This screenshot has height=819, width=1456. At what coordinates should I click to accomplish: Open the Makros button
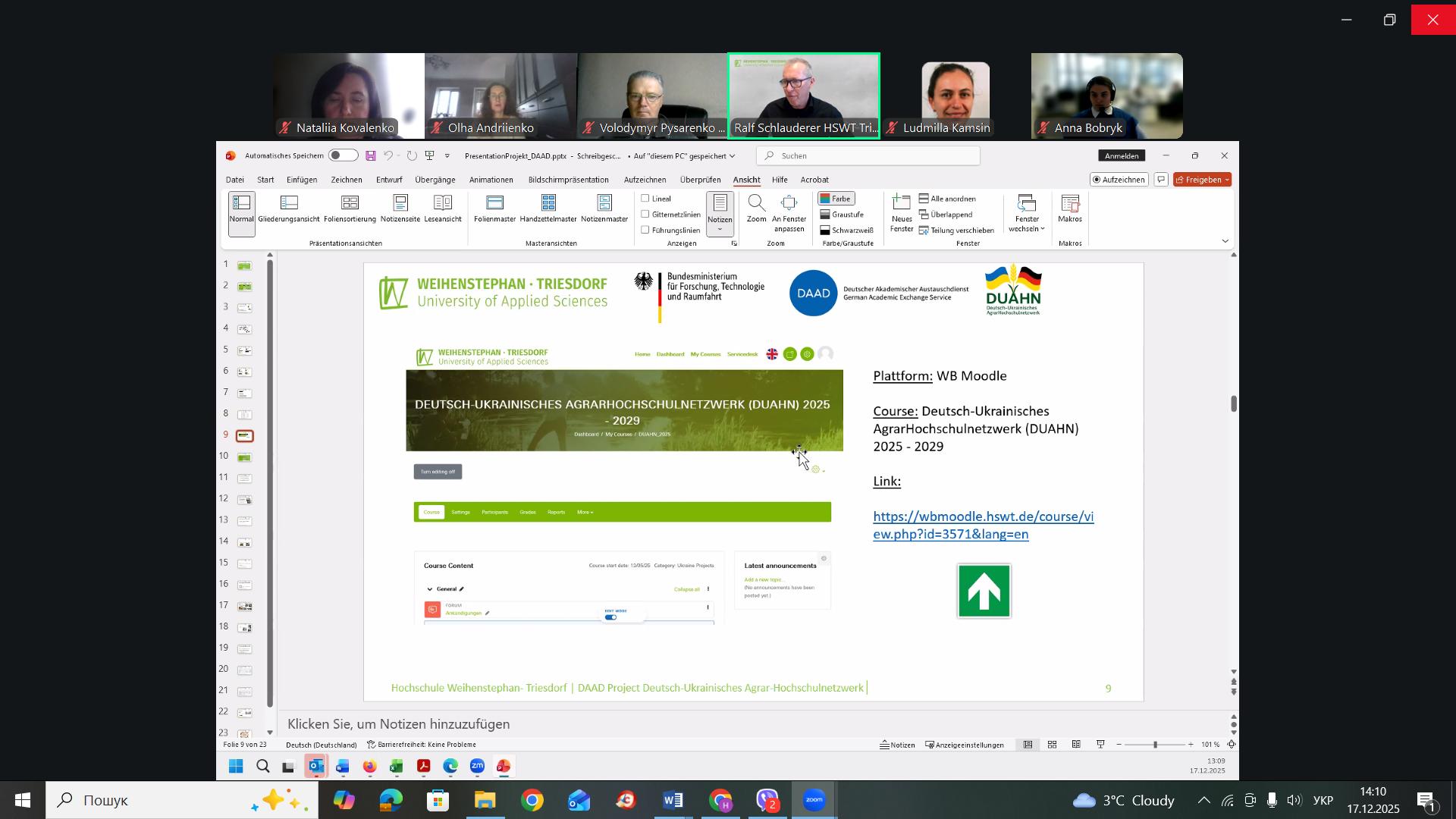pyautogui.click(x=1070, y=209)
